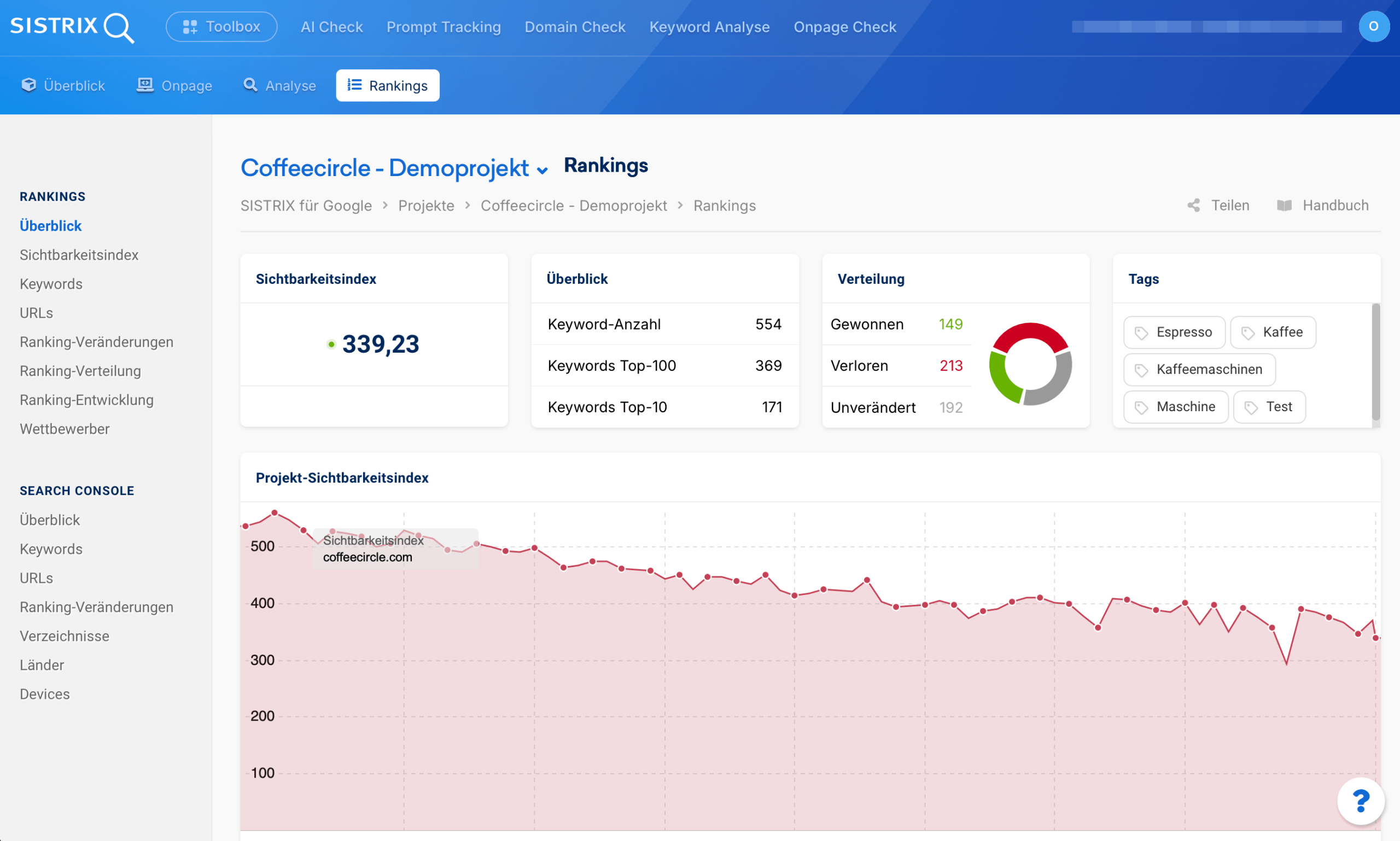Select the Espresso tag

tap(1174, 332)
